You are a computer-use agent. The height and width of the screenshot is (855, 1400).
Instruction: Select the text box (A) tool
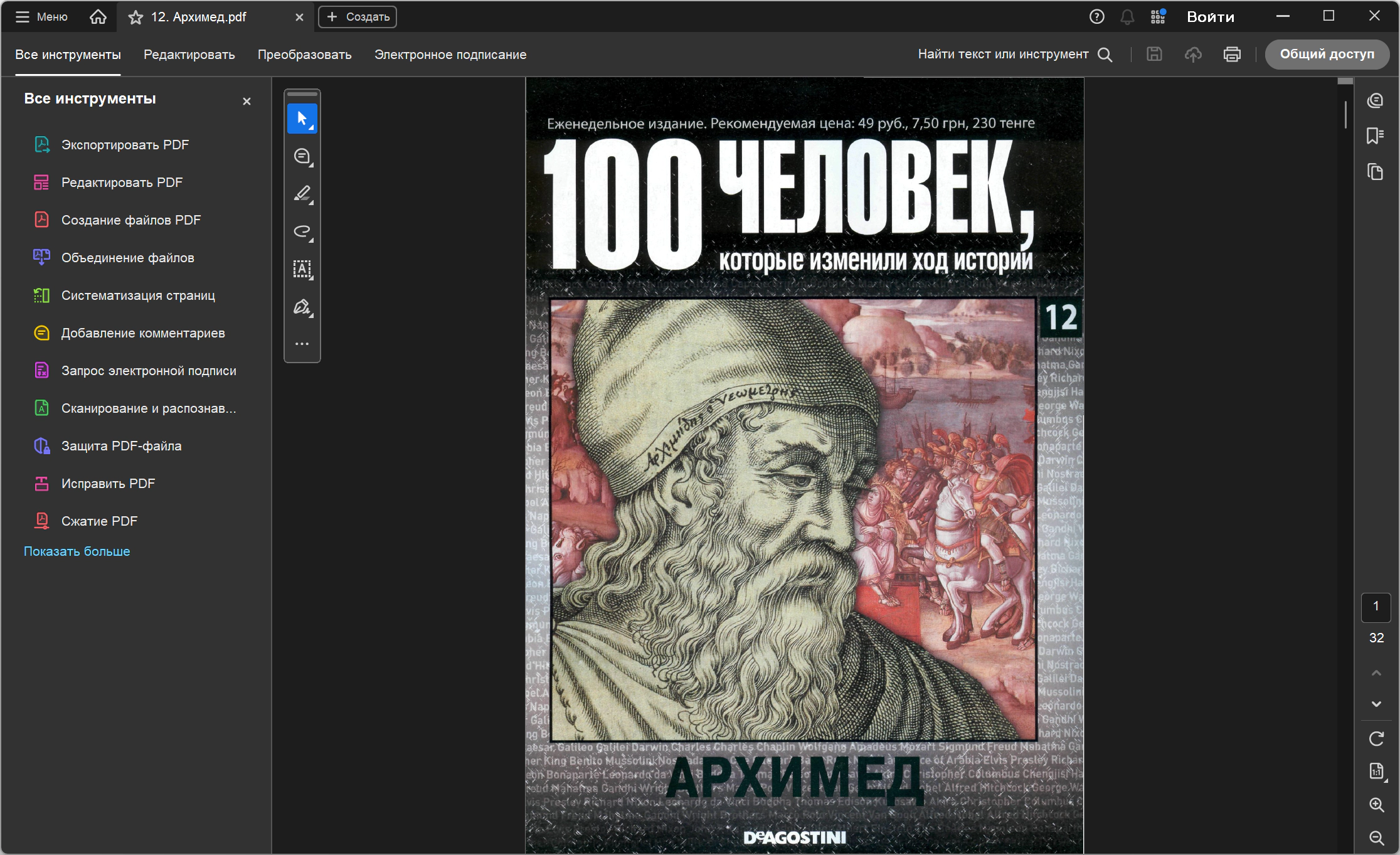coord(302,269)
